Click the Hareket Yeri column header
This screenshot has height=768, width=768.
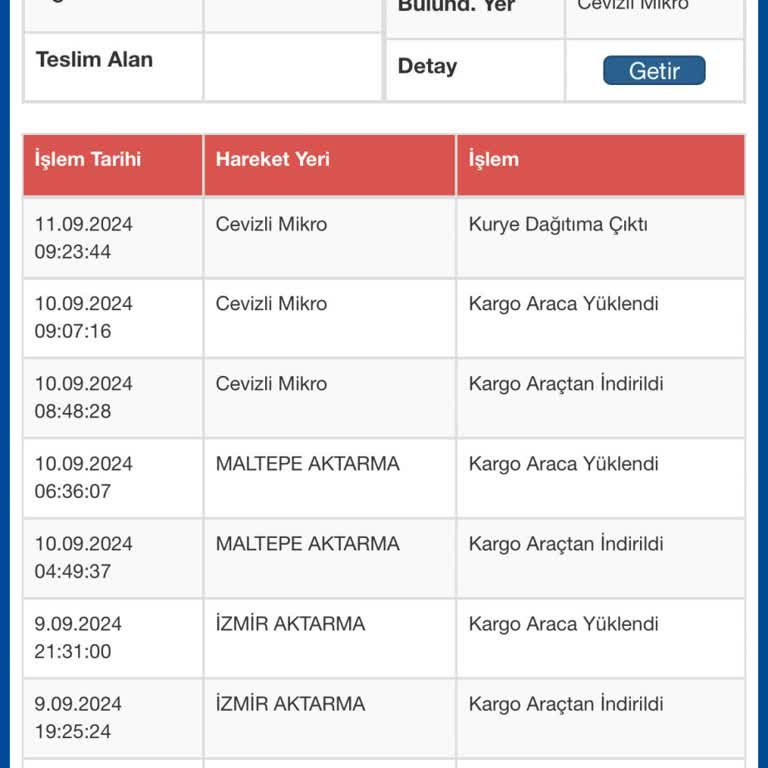272,160
